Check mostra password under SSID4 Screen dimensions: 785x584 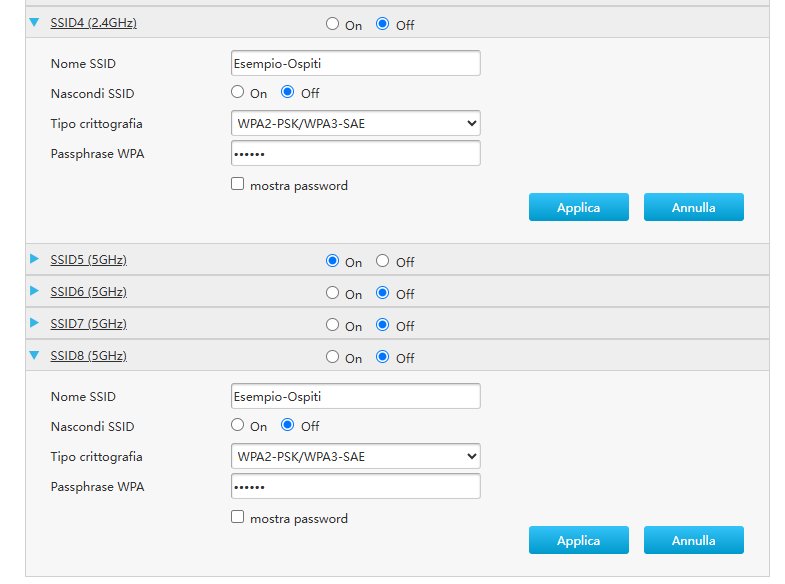coord(238,184)
